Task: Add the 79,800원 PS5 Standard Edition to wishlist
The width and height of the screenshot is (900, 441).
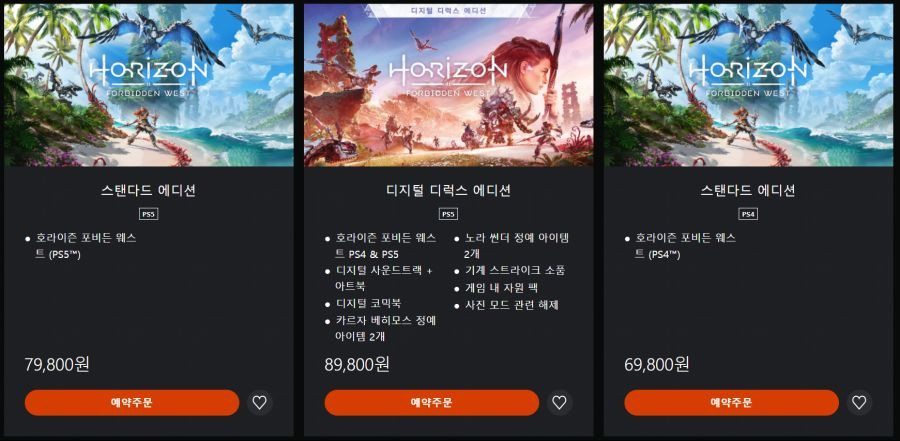Action: (x=259, y=403)
